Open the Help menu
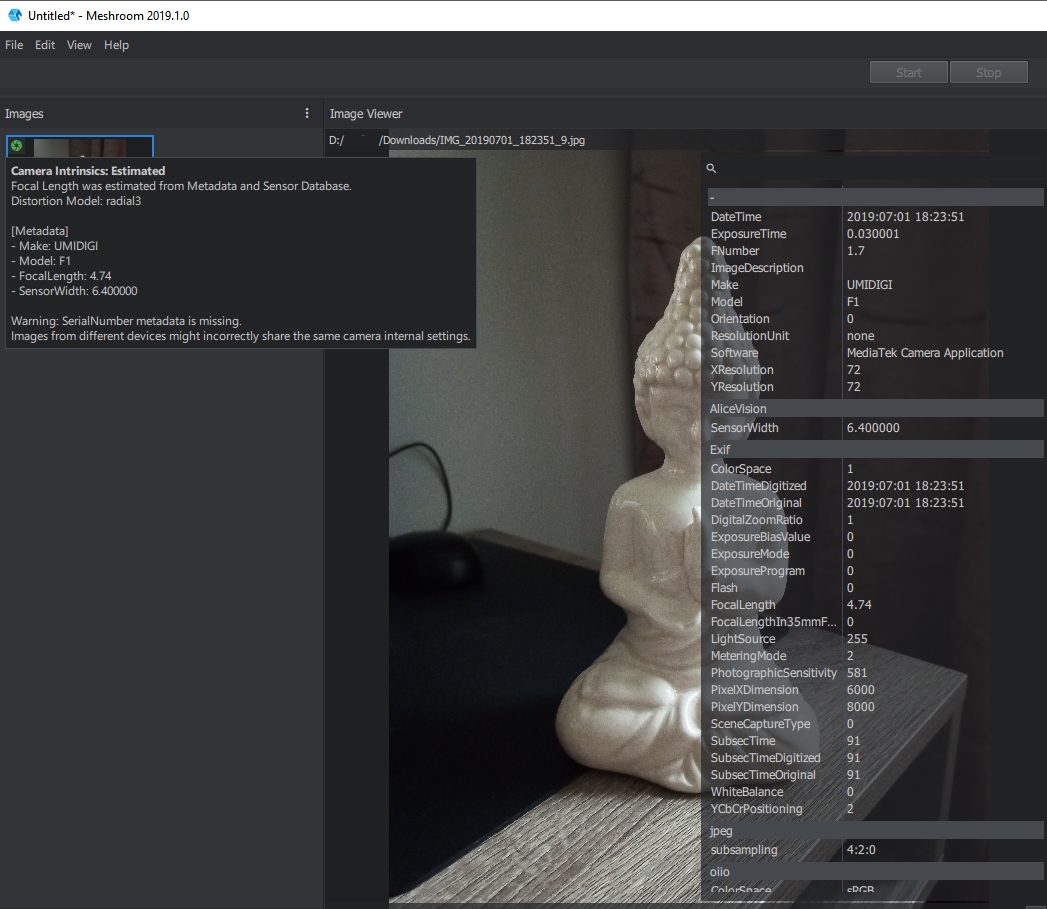The width and height of the screenshot is (1047, 909). 116,45
